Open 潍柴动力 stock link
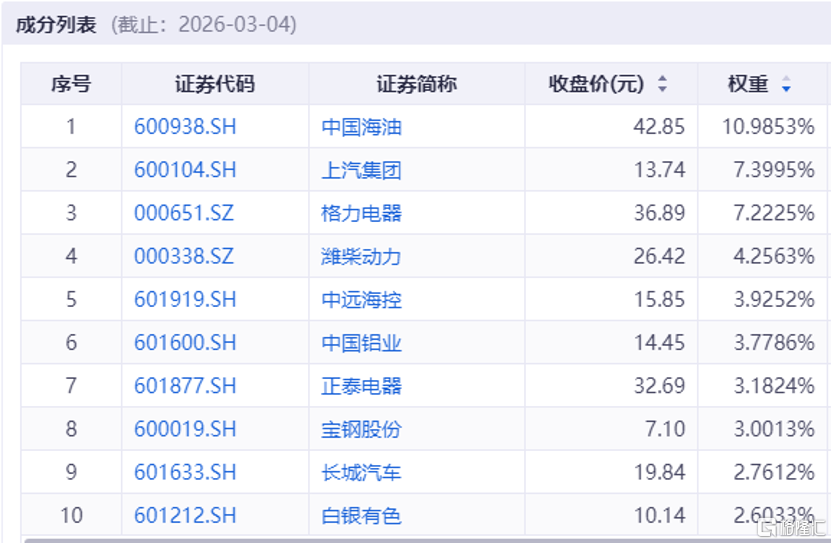832x544 pixels. coord(361,257)
